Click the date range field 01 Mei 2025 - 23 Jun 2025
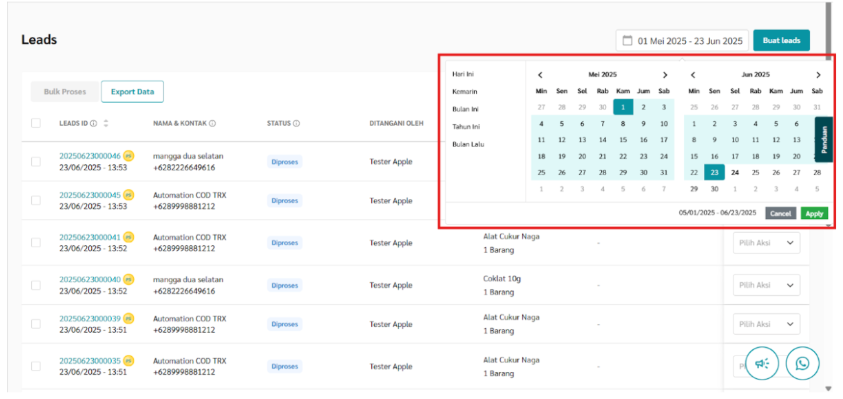Viewport: 843px width, 399px height. (x=682, y=41)
